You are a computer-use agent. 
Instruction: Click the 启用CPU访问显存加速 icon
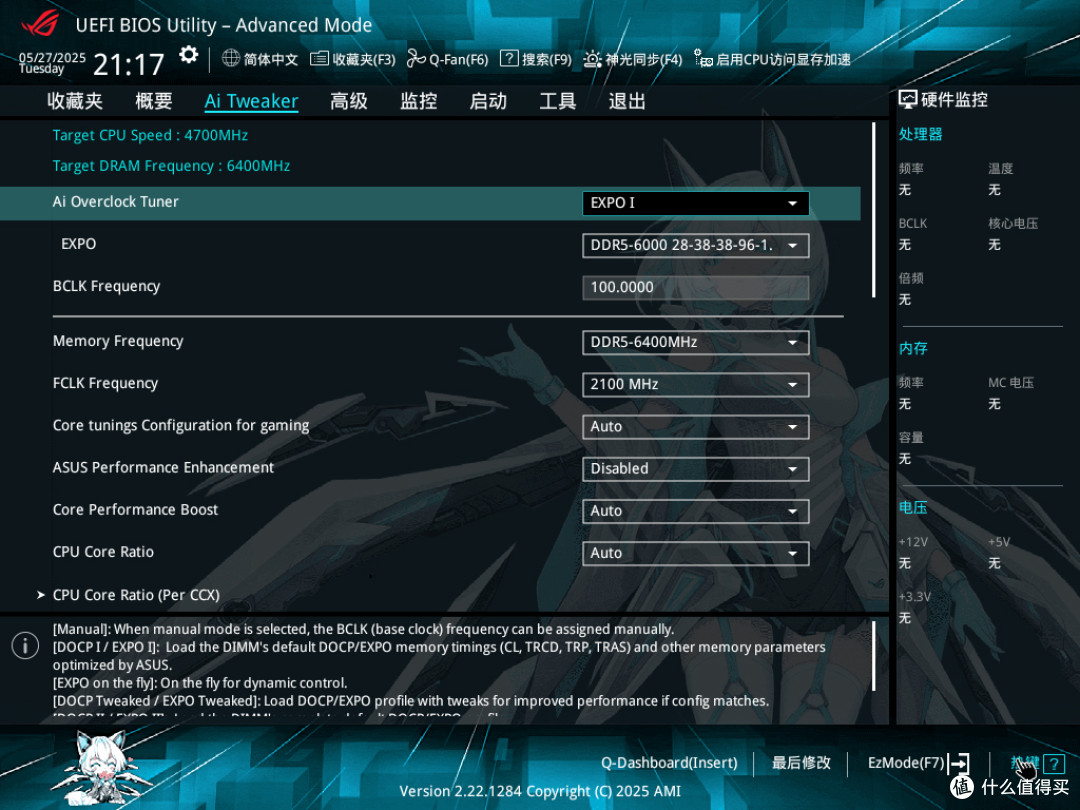(703, 59)
